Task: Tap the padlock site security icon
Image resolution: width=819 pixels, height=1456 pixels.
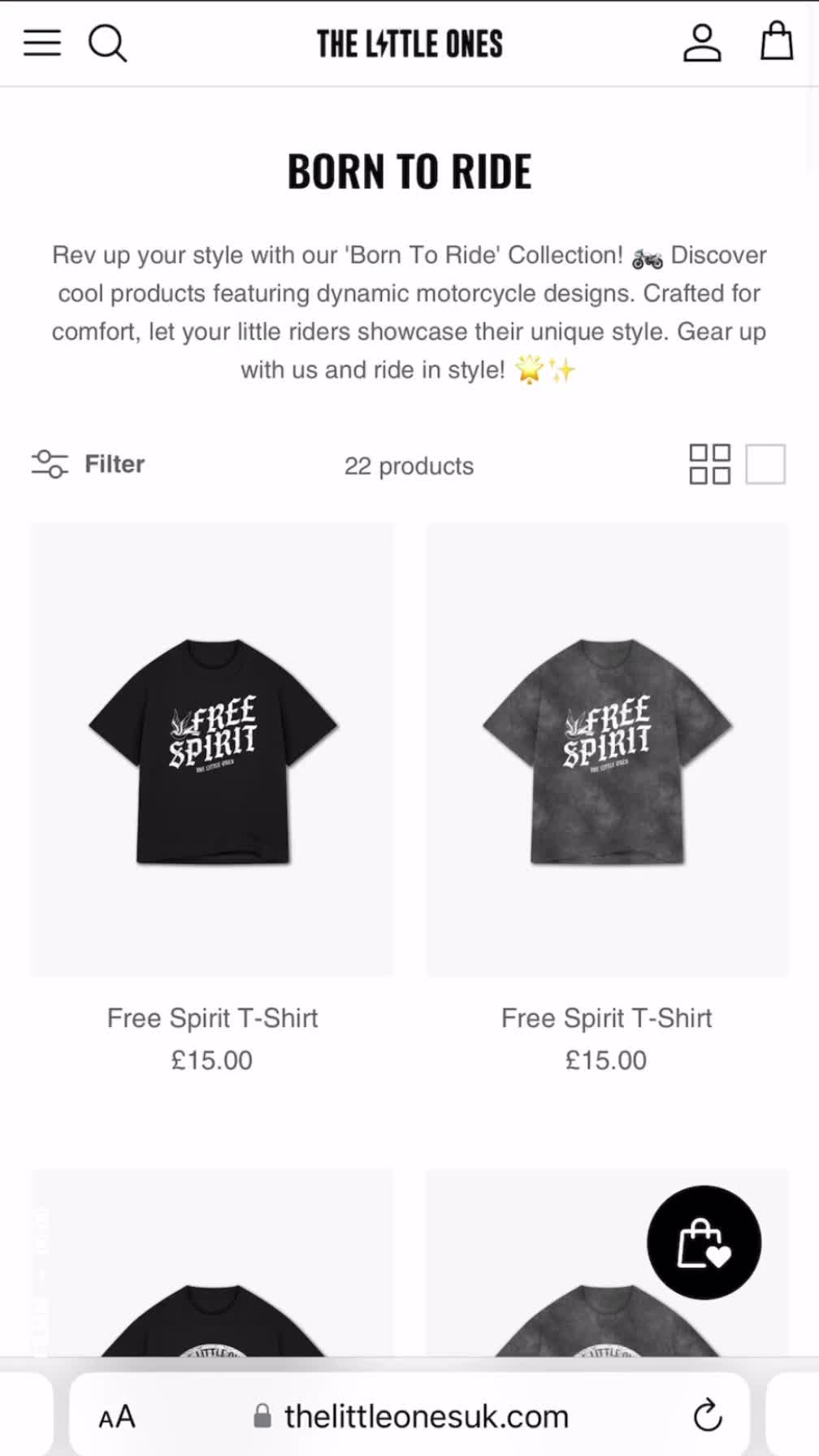Action: click(262, 1416)
